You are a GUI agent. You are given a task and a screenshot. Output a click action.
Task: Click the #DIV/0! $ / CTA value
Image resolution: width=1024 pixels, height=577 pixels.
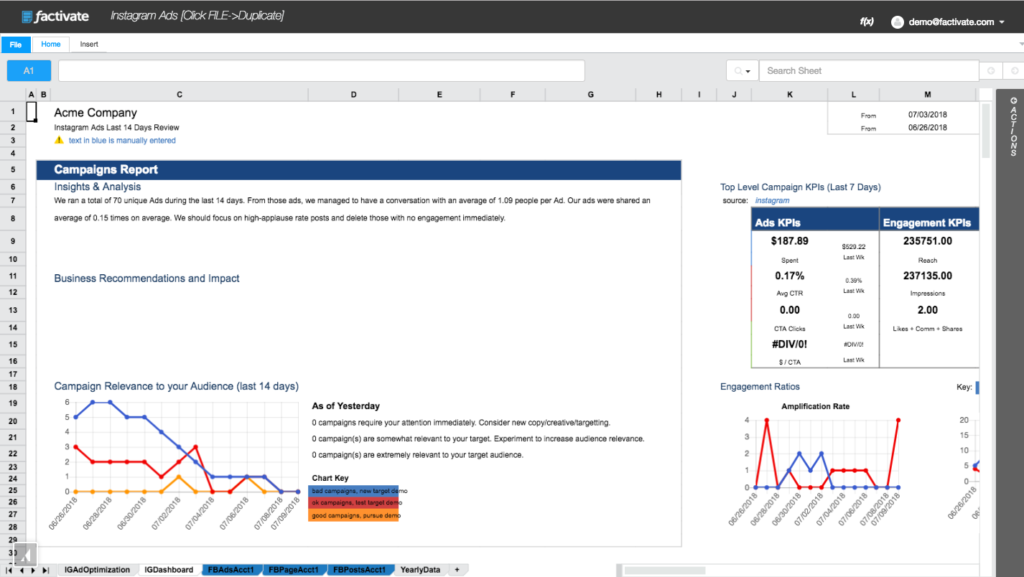coord(790,344)
